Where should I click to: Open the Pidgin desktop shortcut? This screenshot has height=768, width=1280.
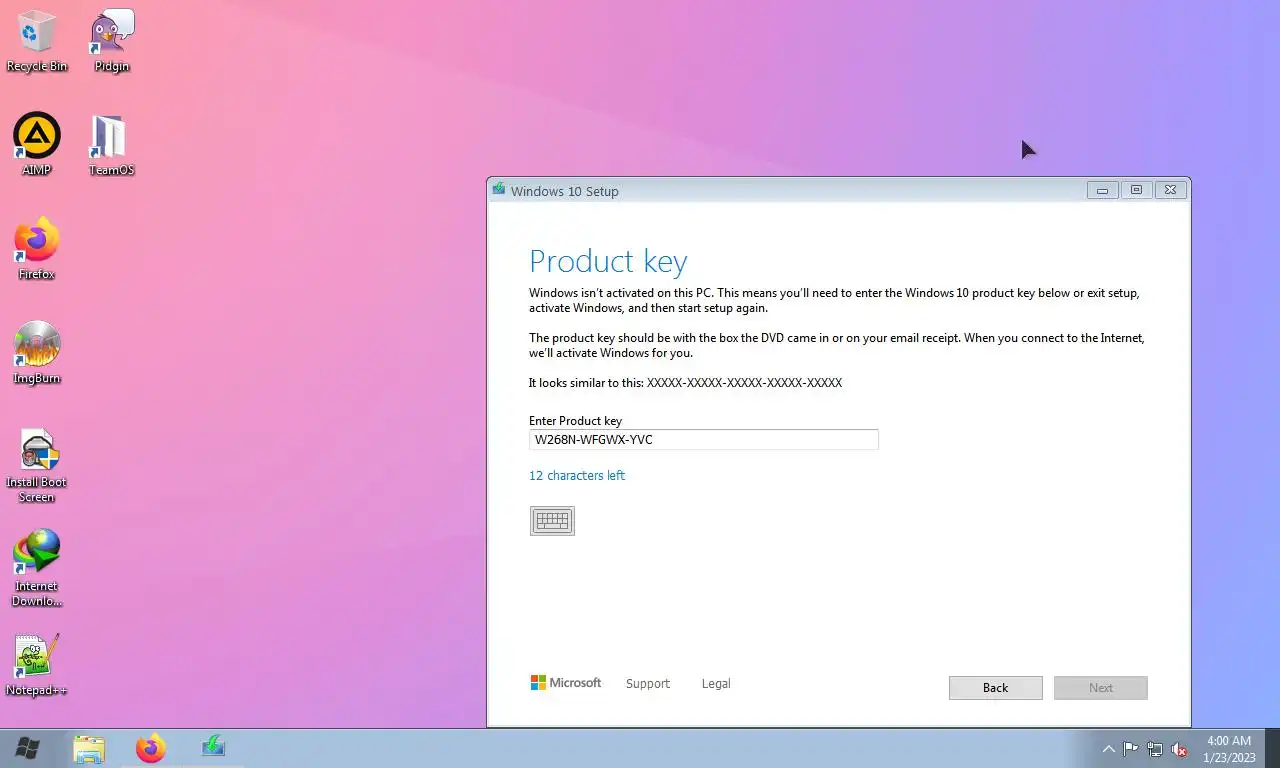(x=112, y=42)
